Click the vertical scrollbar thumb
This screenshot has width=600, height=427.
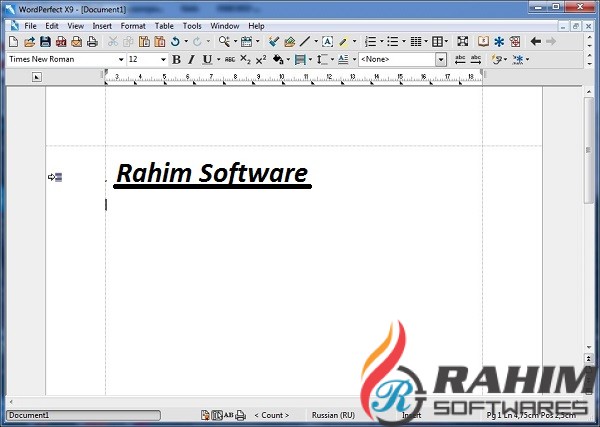589,150
